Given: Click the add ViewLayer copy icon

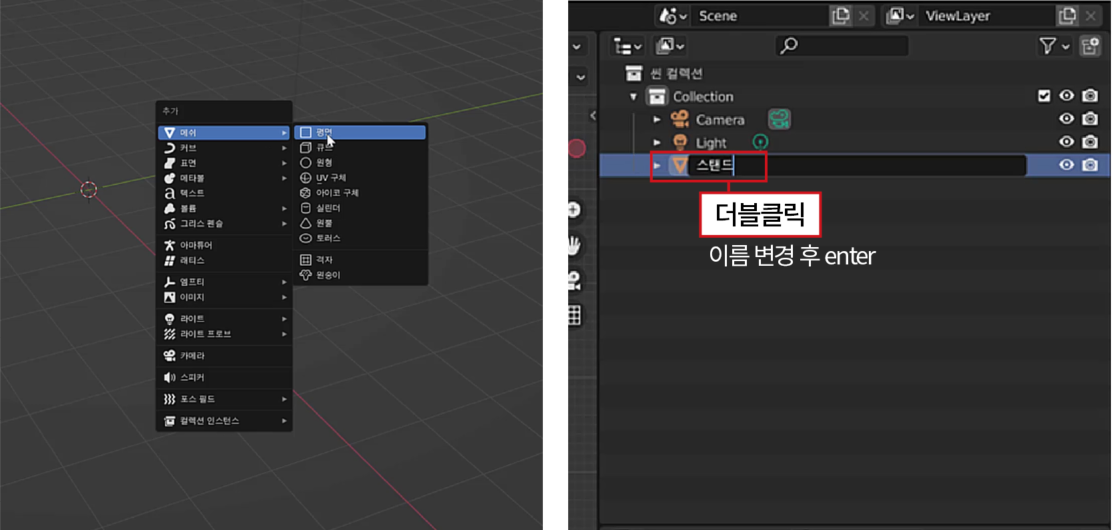Looking at the screenshot, I should [1067, 16].
